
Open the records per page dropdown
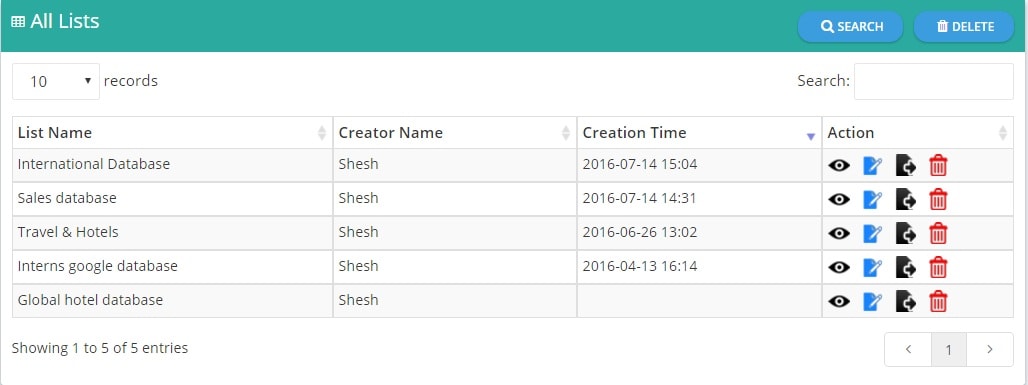[x=56, y=81]
